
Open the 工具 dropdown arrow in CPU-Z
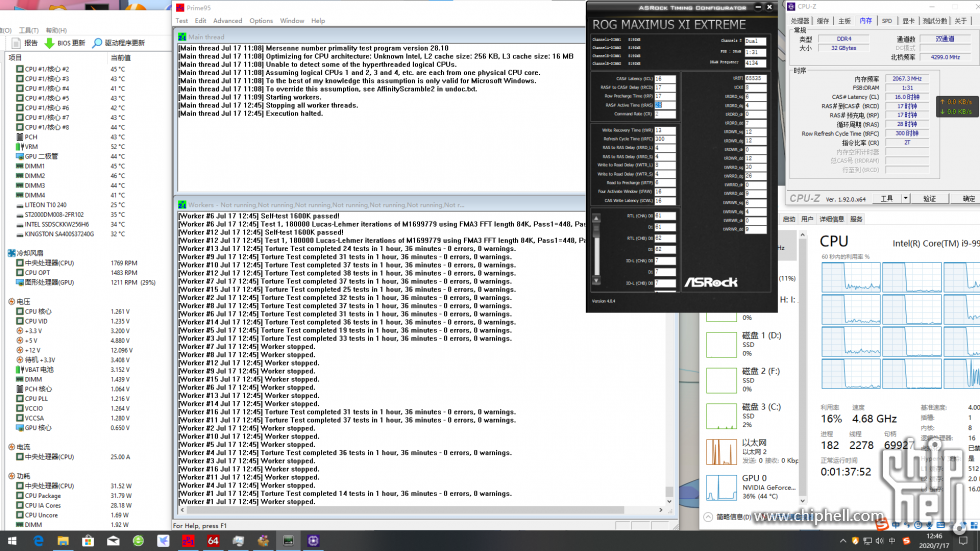[905, 199]
